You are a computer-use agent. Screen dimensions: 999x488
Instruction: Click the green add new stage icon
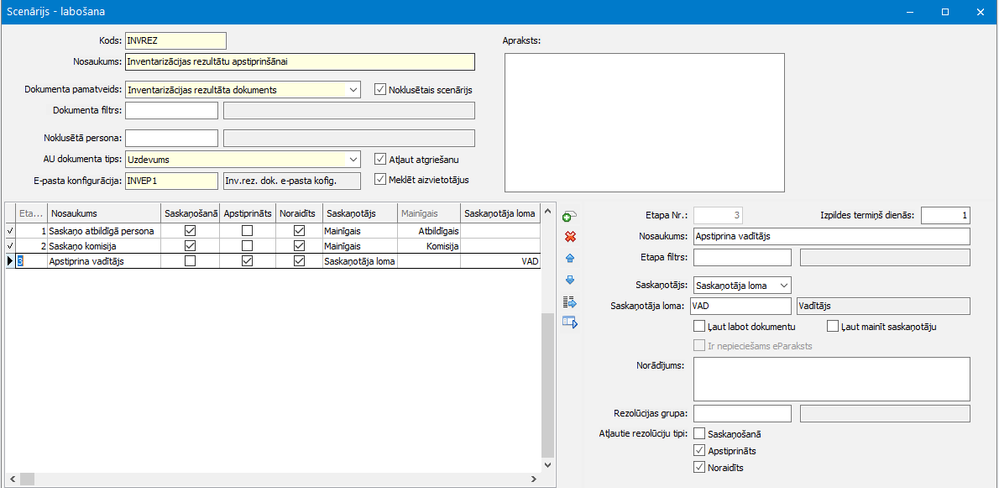point(570,215)
